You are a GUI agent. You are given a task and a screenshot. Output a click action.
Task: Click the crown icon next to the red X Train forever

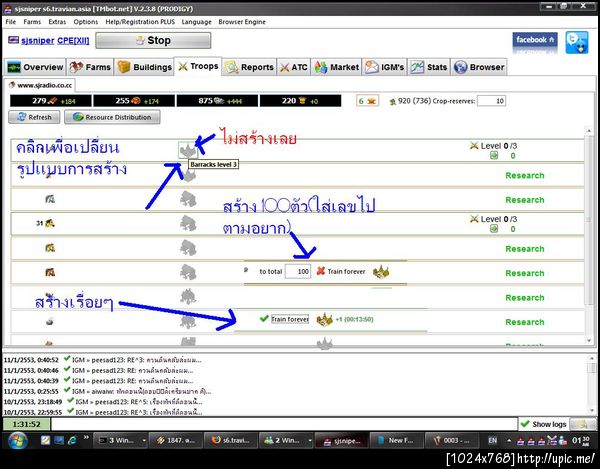381,272
